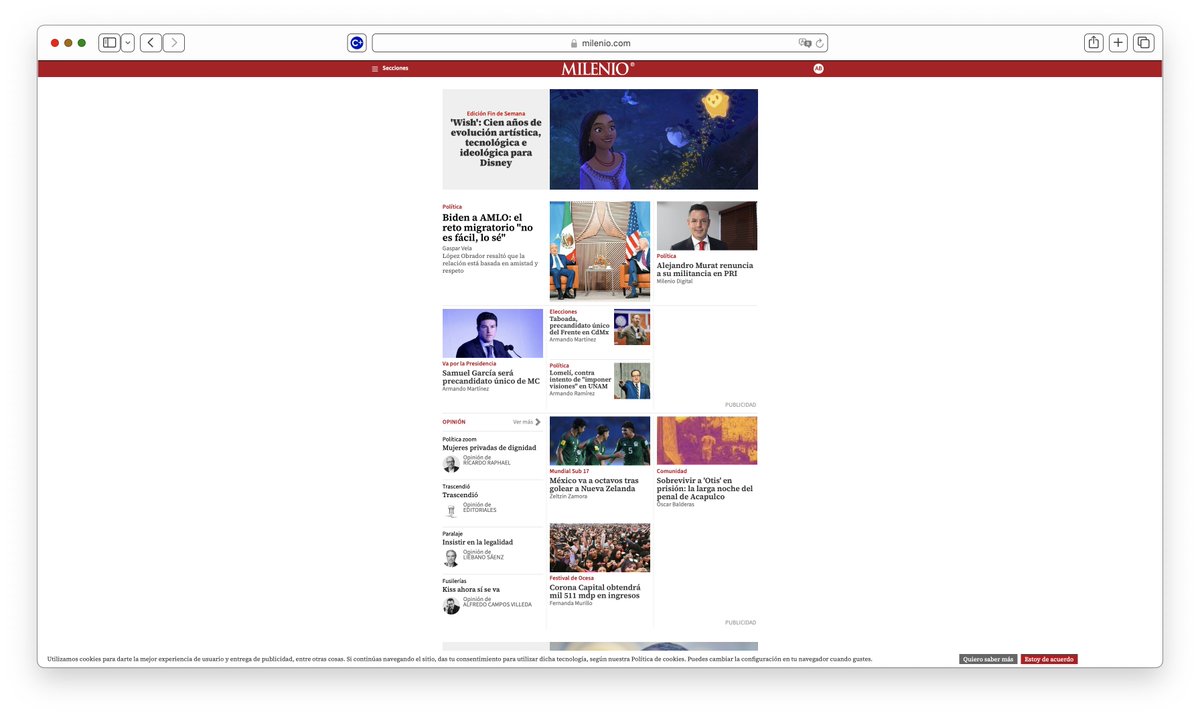Click the blue extension icon beside the address bar

(x=357, y=43)
